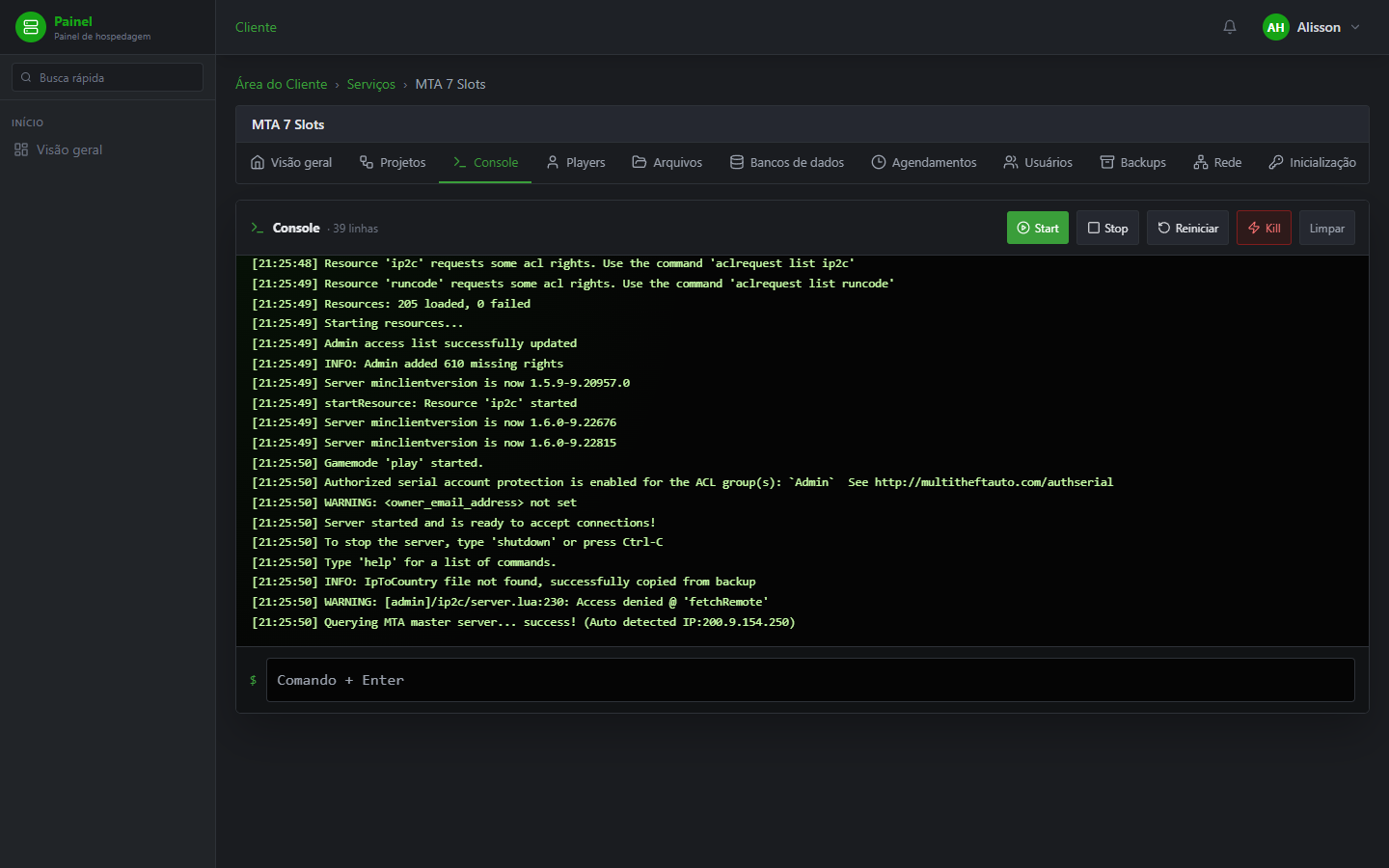Click the AH user avatar
Image resolution: width=1389 pixels, height=868 pixels.
pos(1276,27)
